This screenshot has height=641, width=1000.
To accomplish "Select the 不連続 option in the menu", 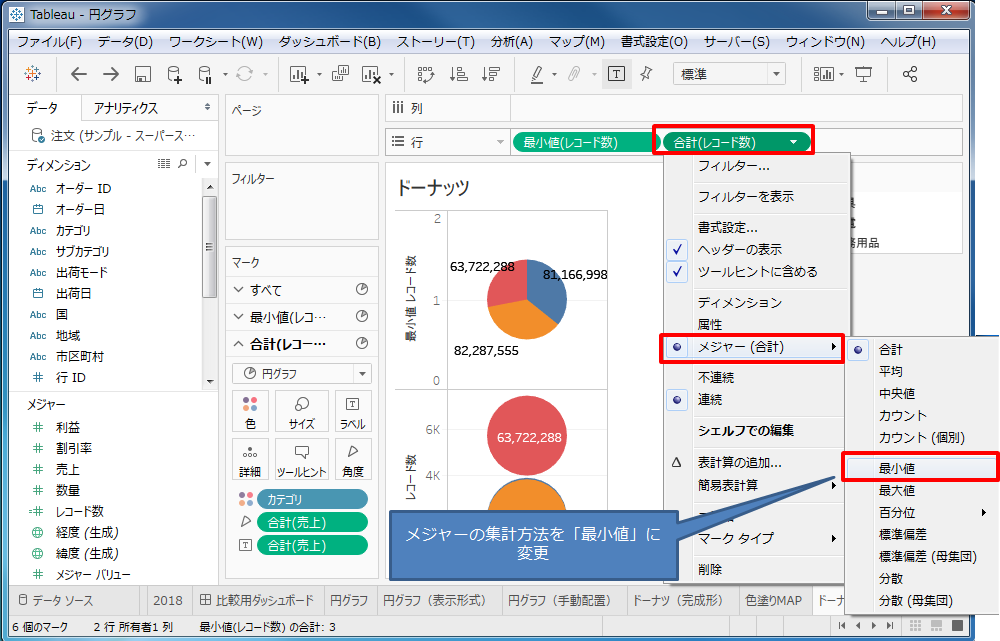I will click(x=717, y=377).
